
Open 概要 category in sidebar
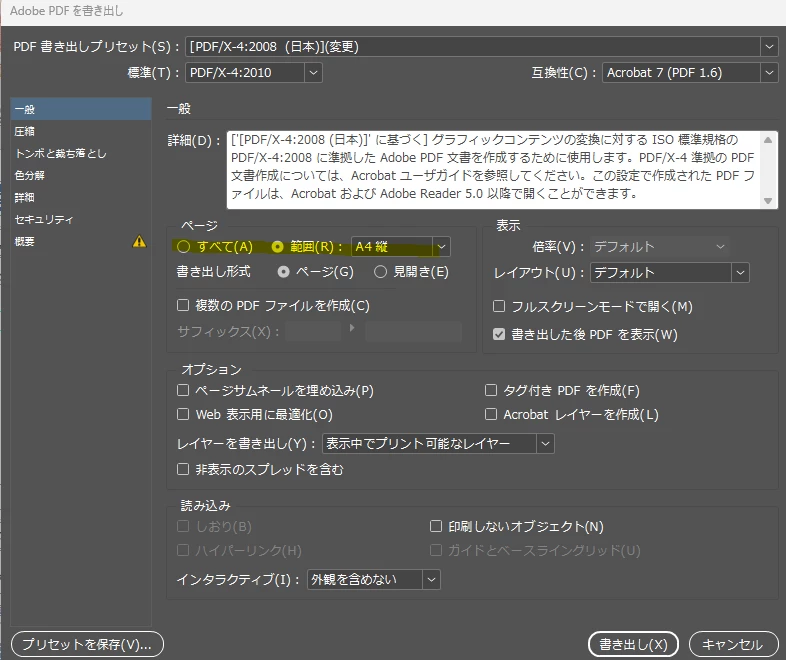point(81,242)
